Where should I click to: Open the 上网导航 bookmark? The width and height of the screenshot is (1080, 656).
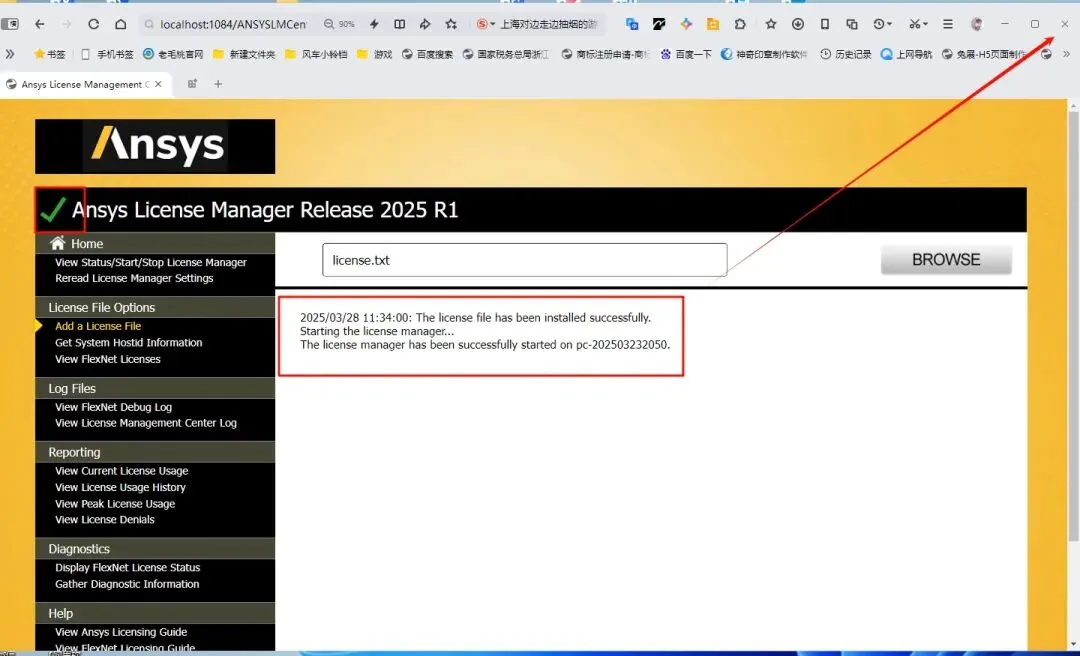(906, 54)
